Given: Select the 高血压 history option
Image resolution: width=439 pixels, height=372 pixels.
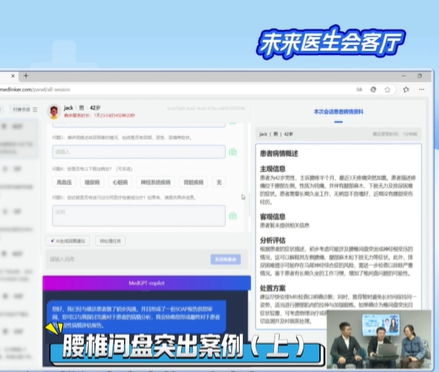Looking at the screenshot, I should 64,182.
